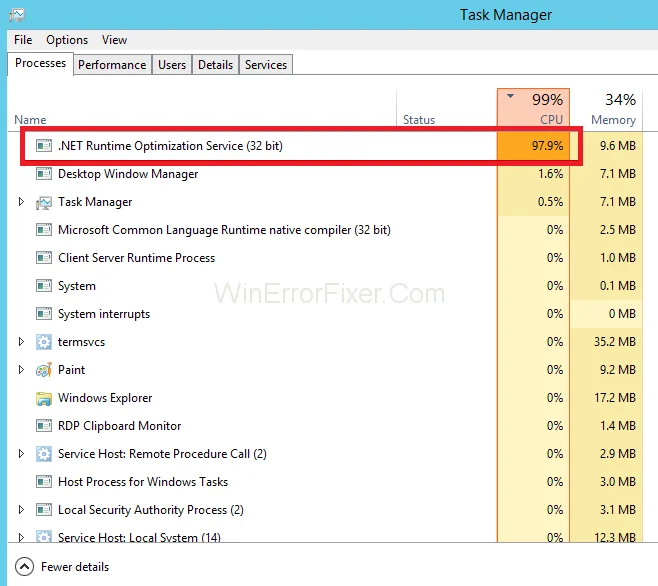Click the Fewer details circled arrow icon
Viewport: 658px width, 586px height.
(24, 567)
